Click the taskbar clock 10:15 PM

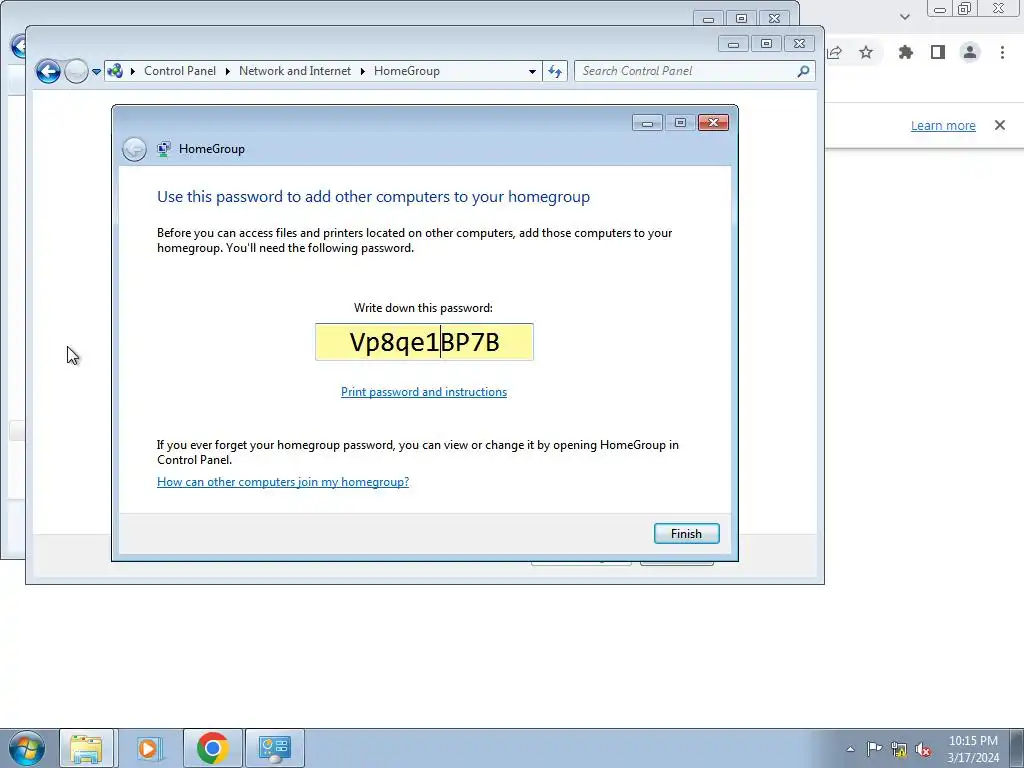pyautogui.click(x=973, y=749)
